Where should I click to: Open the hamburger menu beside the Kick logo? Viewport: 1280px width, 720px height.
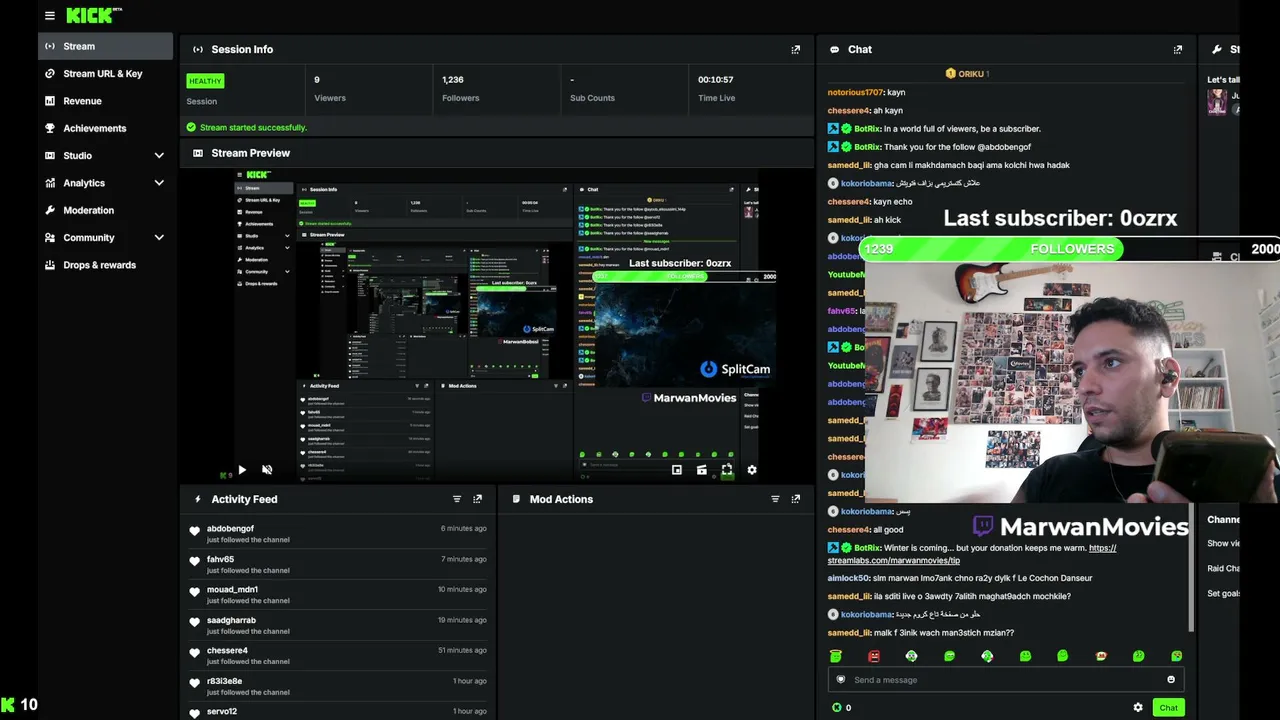pyautogui.click(x=50, y=16)
